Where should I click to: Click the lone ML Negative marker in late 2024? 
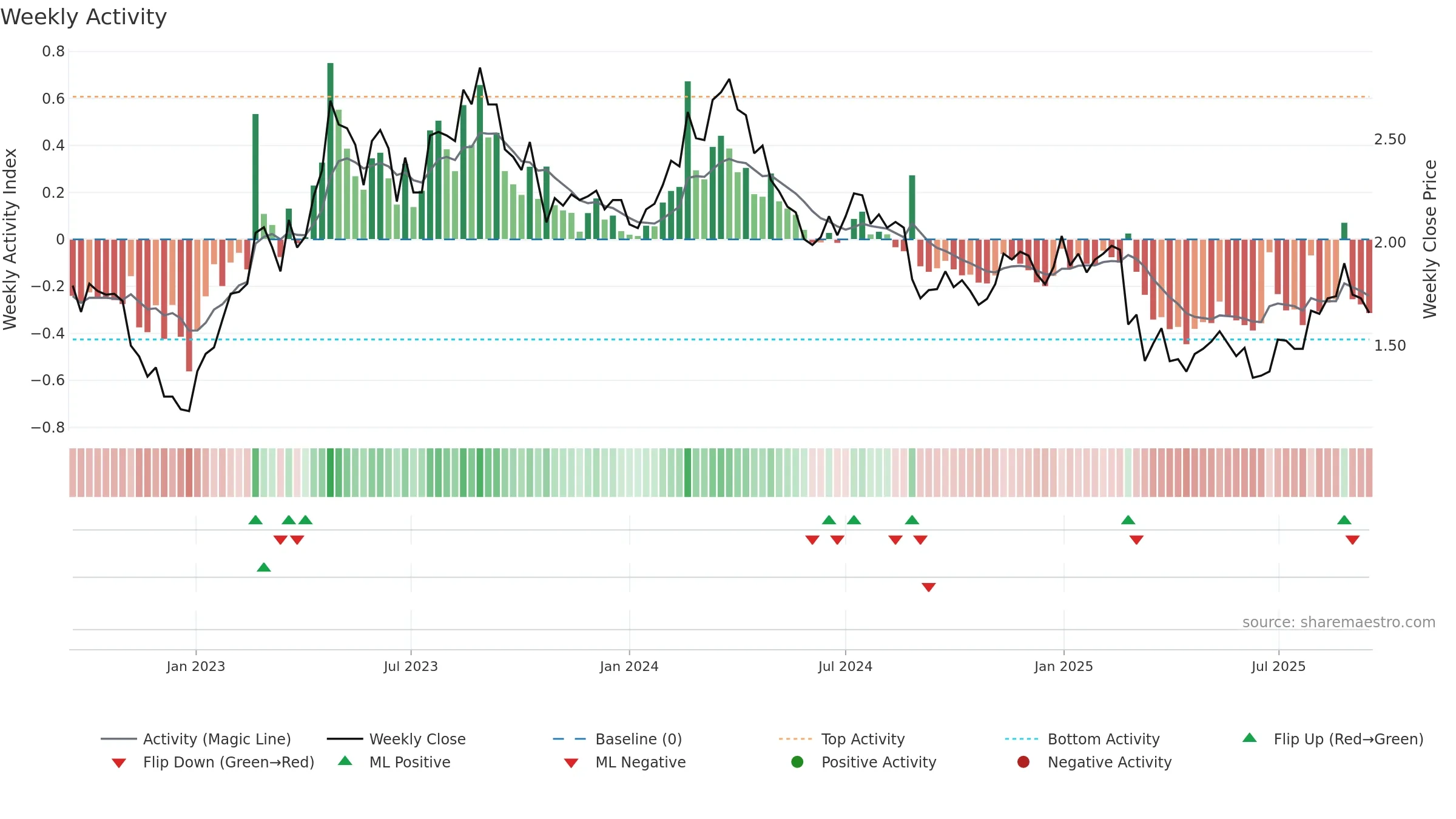[929, 587]
